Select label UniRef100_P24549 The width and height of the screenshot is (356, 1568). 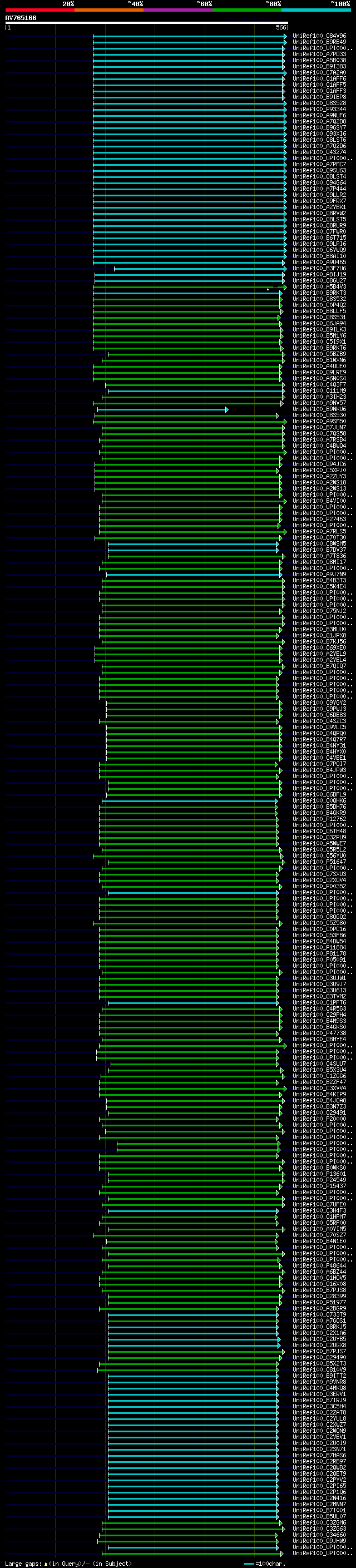point(319,1180)
